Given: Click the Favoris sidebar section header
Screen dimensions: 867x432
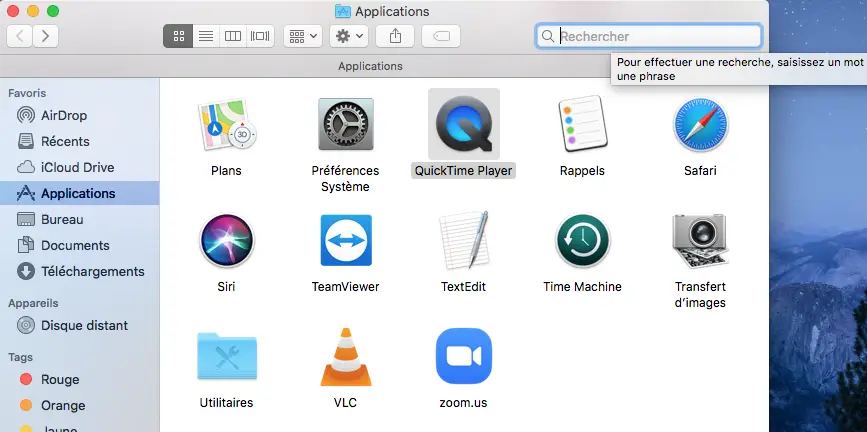Looking at the screenshot, I should pos(27,93).
